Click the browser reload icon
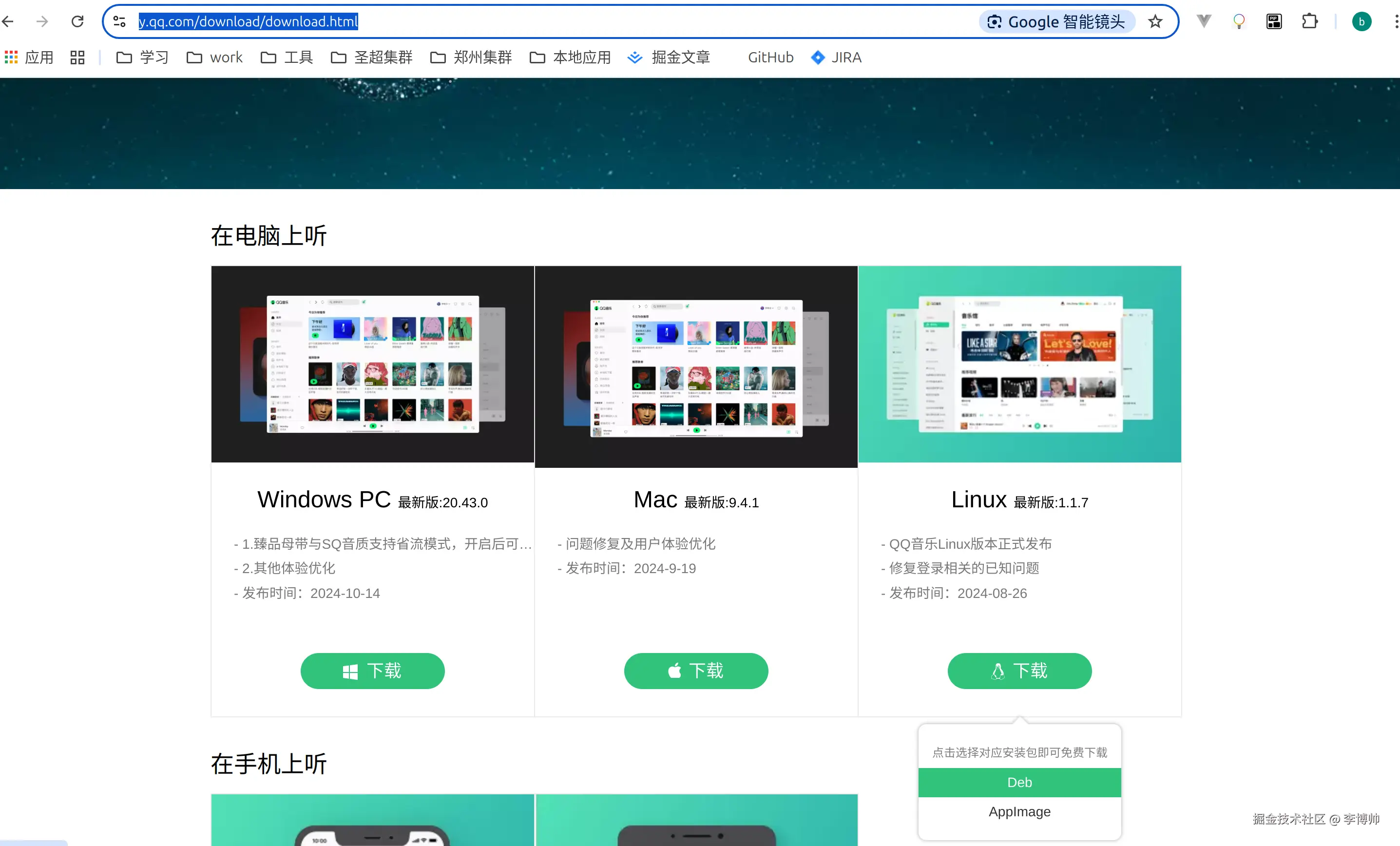Screen dimensions: 1400x846 (x=77, y=21)
